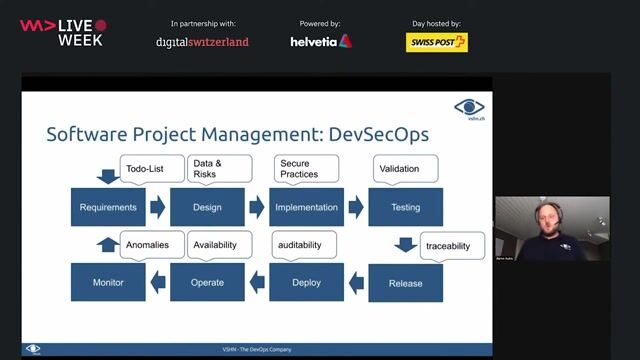Select the Monitor box
The height and width of the screenshot is (360, 640).
[108, 282]
